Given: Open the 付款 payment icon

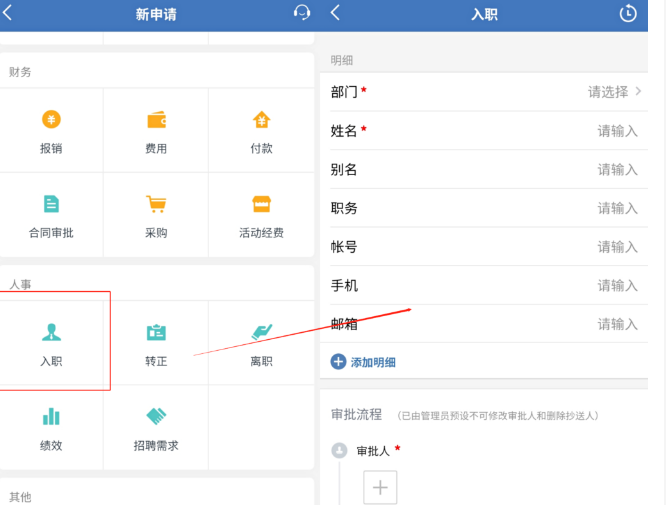Looking at the screenshot, I should (x=261, y=121).
